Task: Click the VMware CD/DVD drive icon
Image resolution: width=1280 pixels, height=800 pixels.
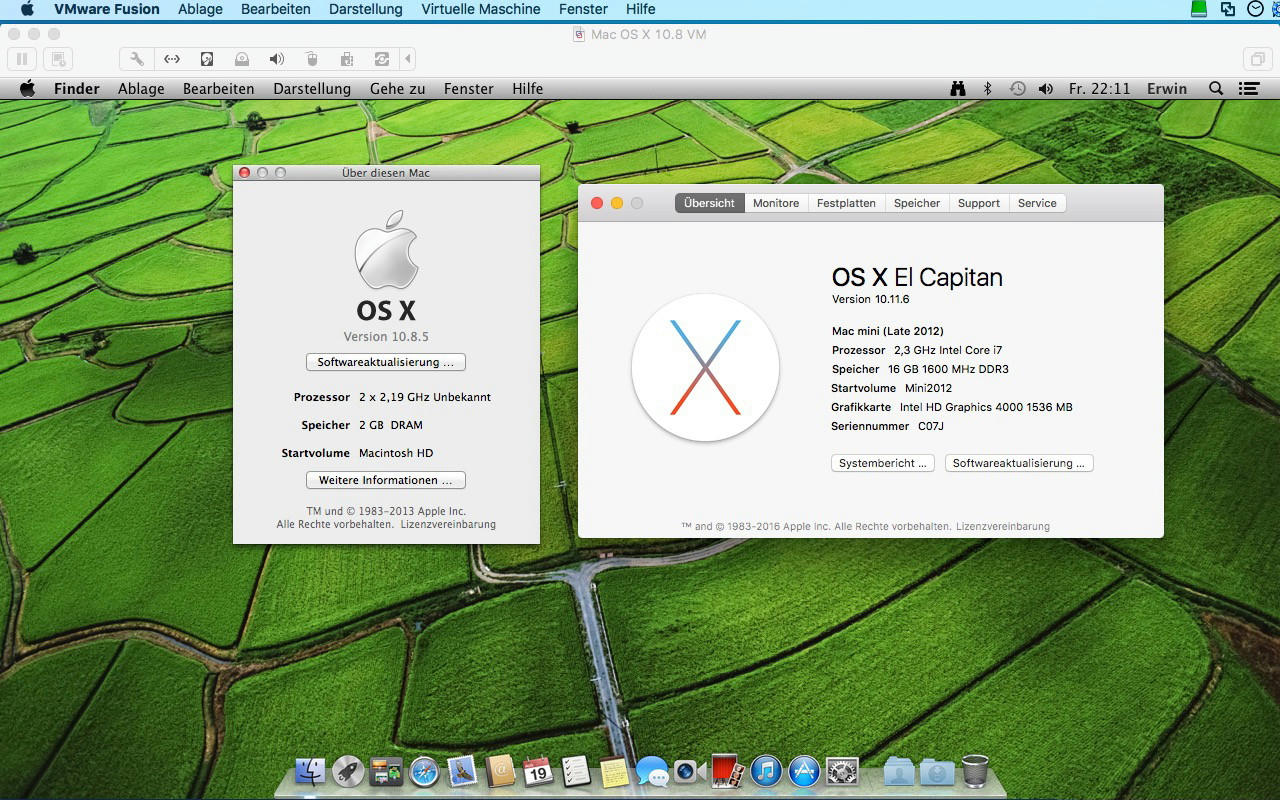Action: tap(242, 59)
